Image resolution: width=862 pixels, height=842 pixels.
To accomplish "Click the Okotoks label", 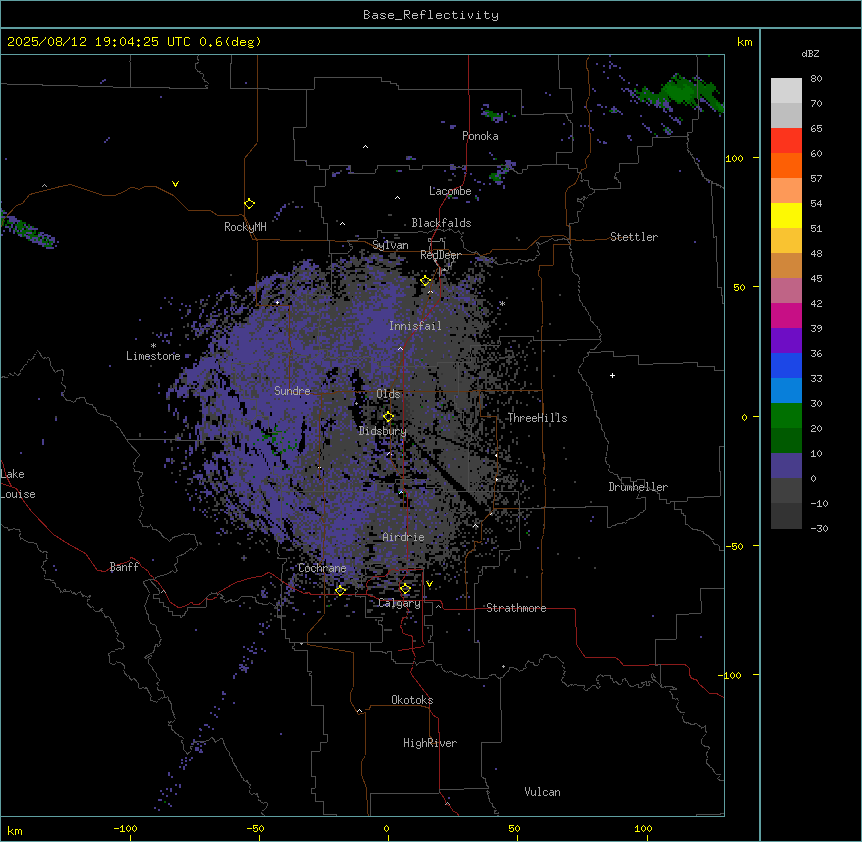I will coord(412,700).
